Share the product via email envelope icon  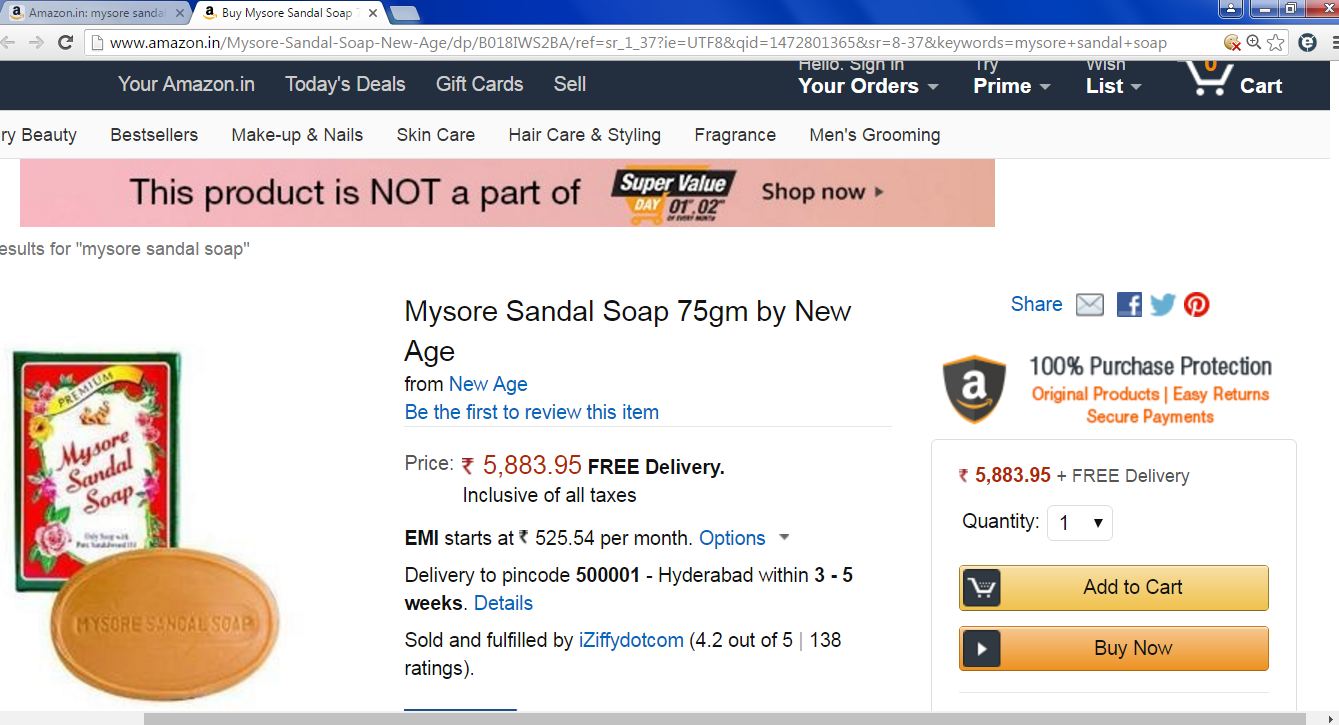[x=1090, y=305]
